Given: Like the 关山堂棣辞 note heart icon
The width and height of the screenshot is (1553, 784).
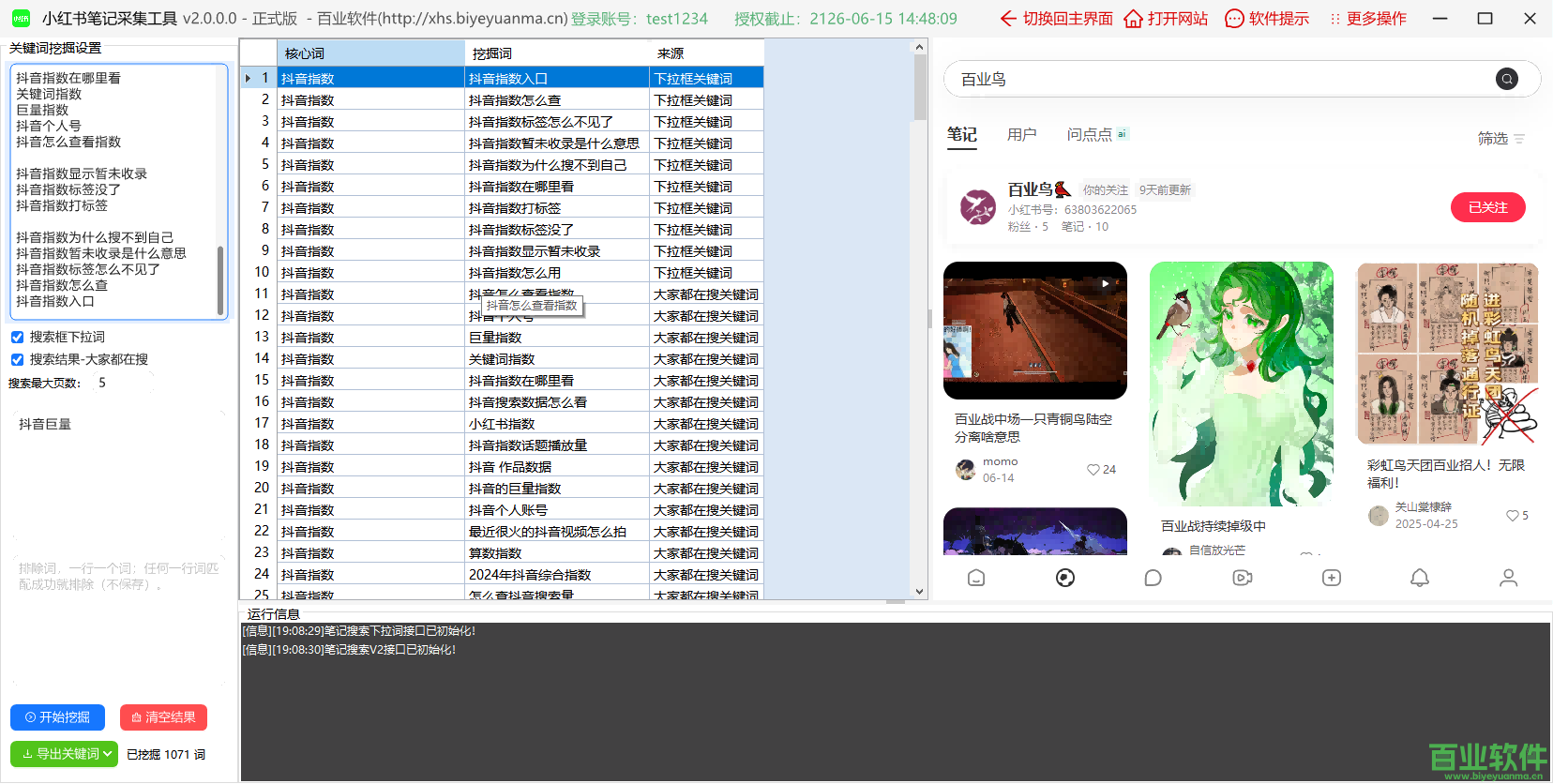Looking at the screenshot, I should [1512, 516].
